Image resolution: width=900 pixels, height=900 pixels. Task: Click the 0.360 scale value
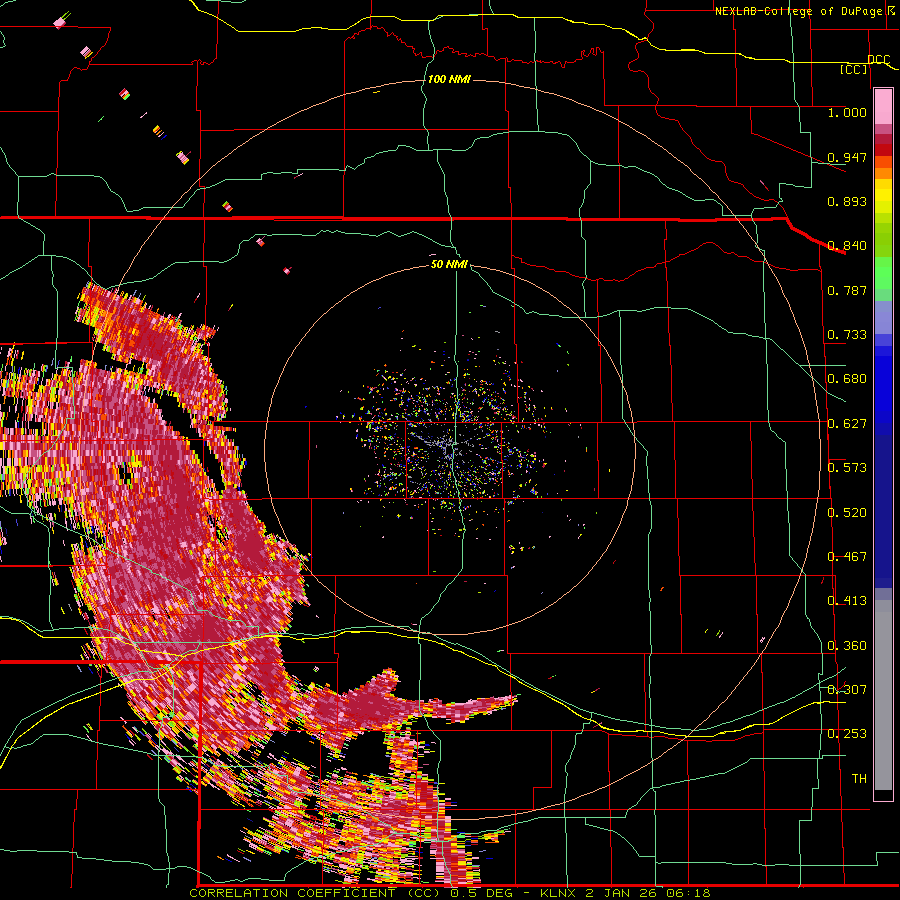847,646
